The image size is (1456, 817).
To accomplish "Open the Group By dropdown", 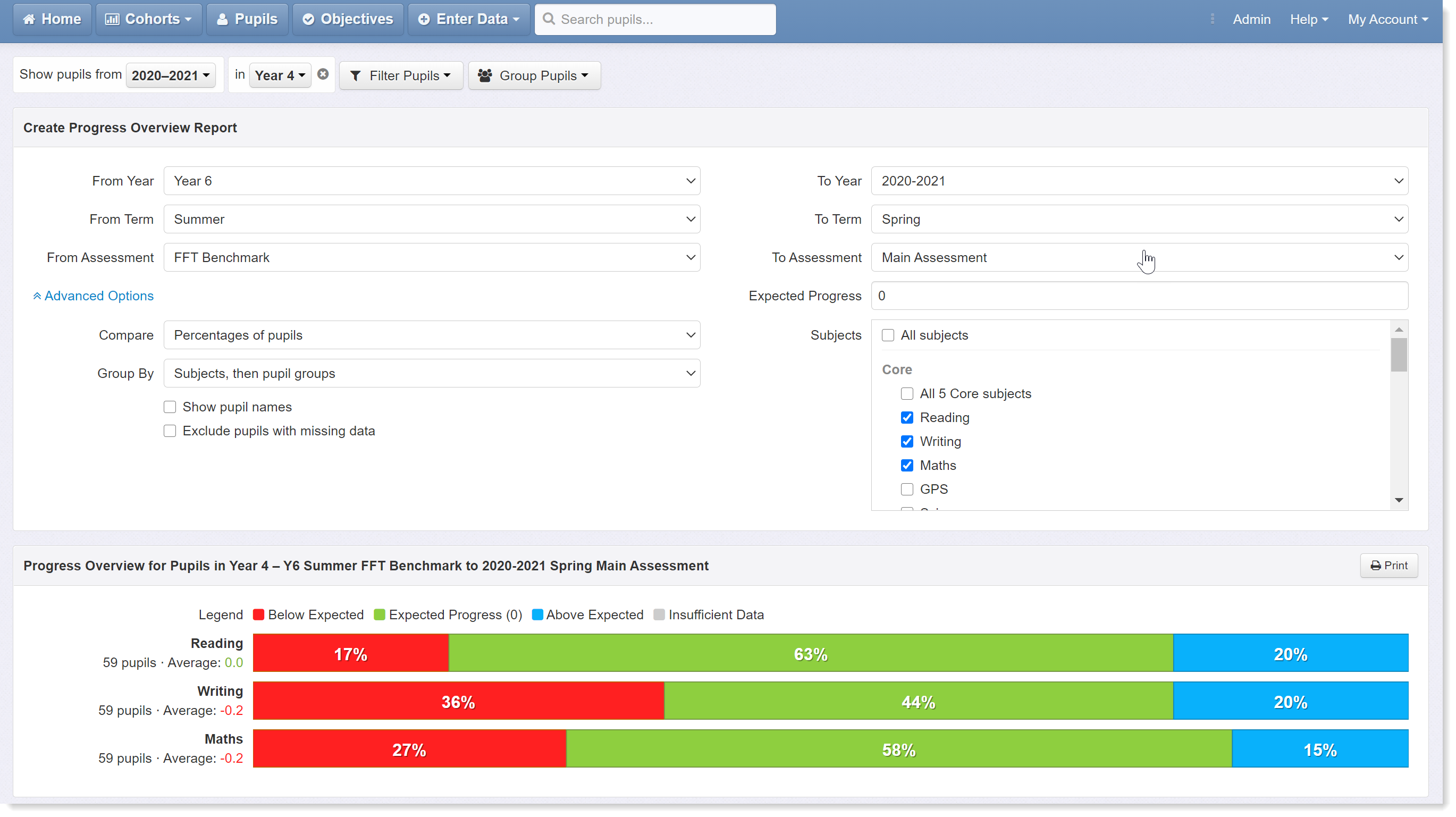I will [x=432, y=374].
